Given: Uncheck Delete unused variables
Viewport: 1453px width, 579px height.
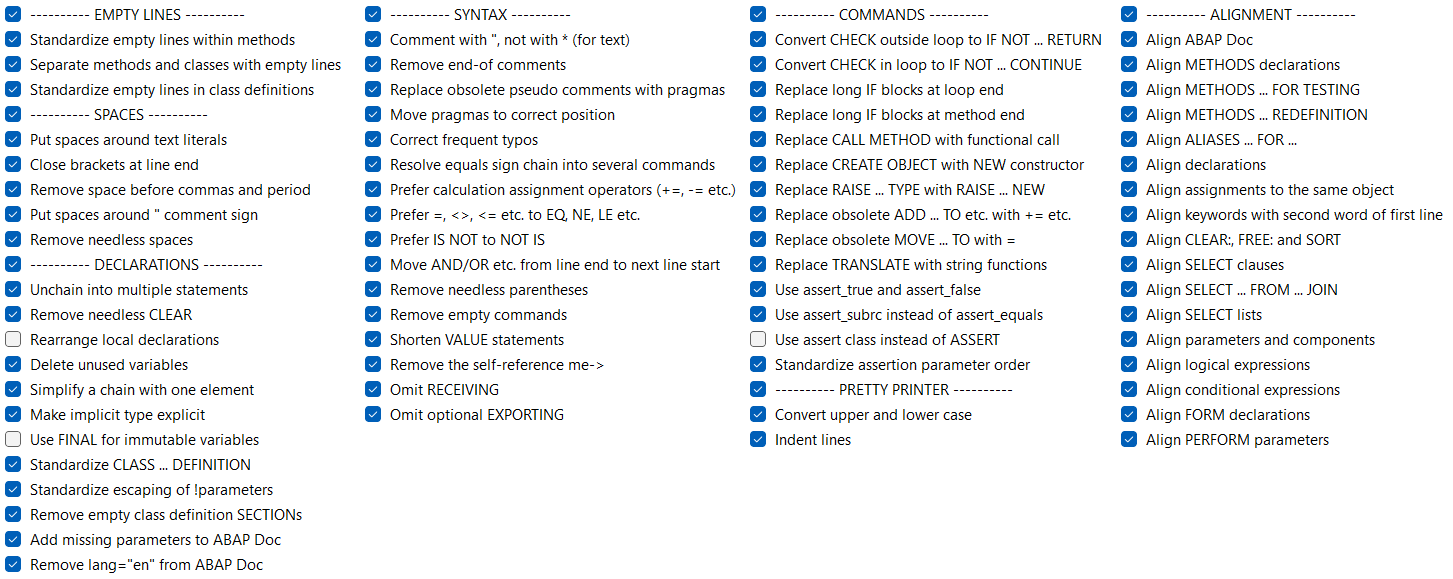Looking at the screenshot, I should tap(13, 365).
